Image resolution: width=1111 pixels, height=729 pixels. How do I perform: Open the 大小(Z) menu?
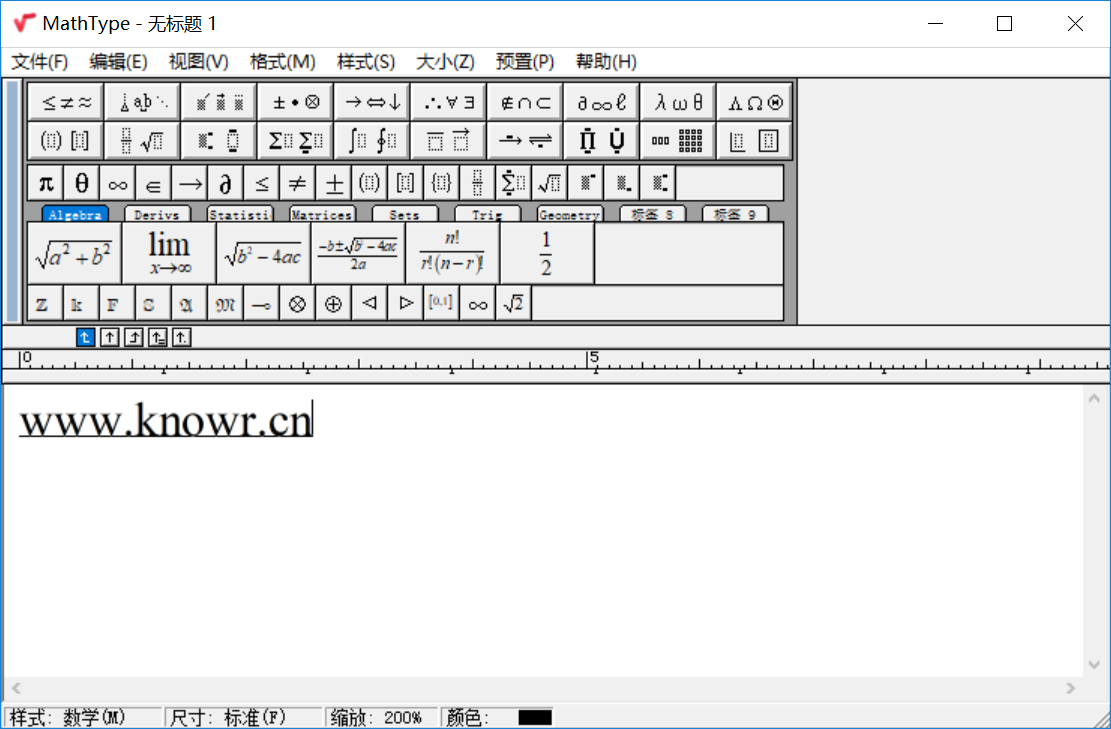click(x=445, y=62)
